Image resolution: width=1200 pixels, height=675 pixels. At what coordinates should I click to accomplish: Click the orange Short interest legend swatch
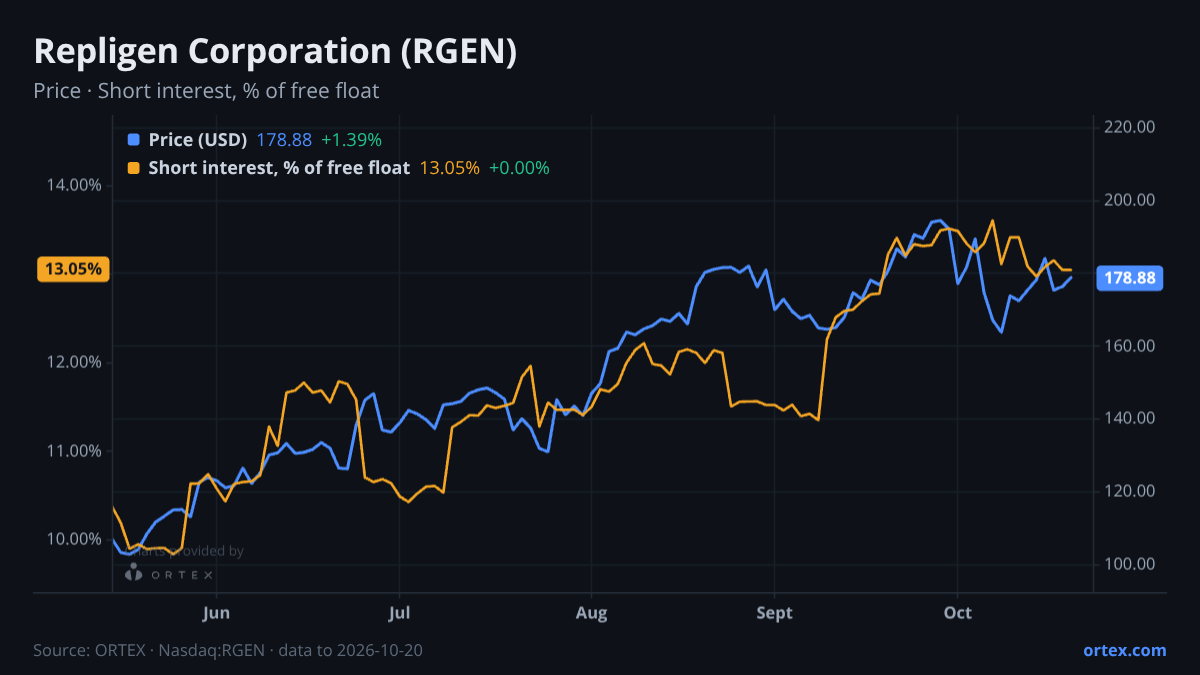tap(134, 168)
